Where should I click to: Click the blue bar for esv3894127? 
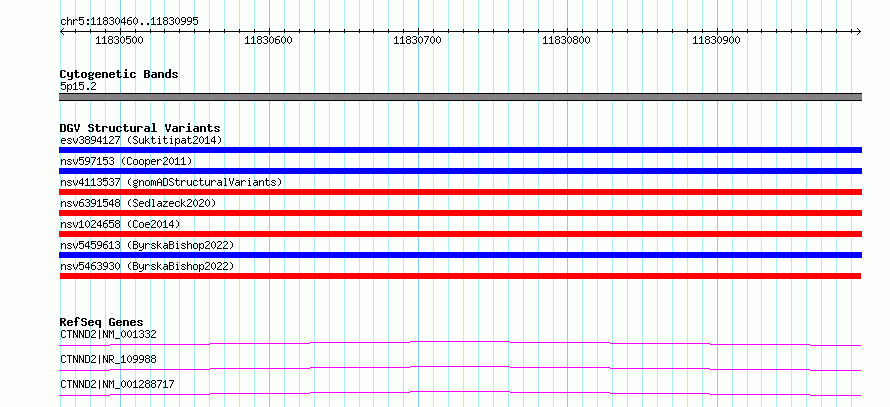point(460,150)
